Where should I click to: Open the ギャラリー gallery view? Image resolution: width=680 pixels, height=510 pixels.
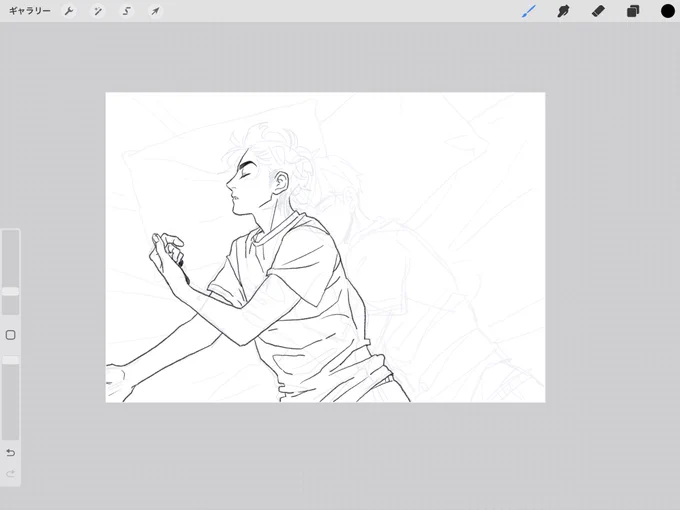tap(29, 11)
